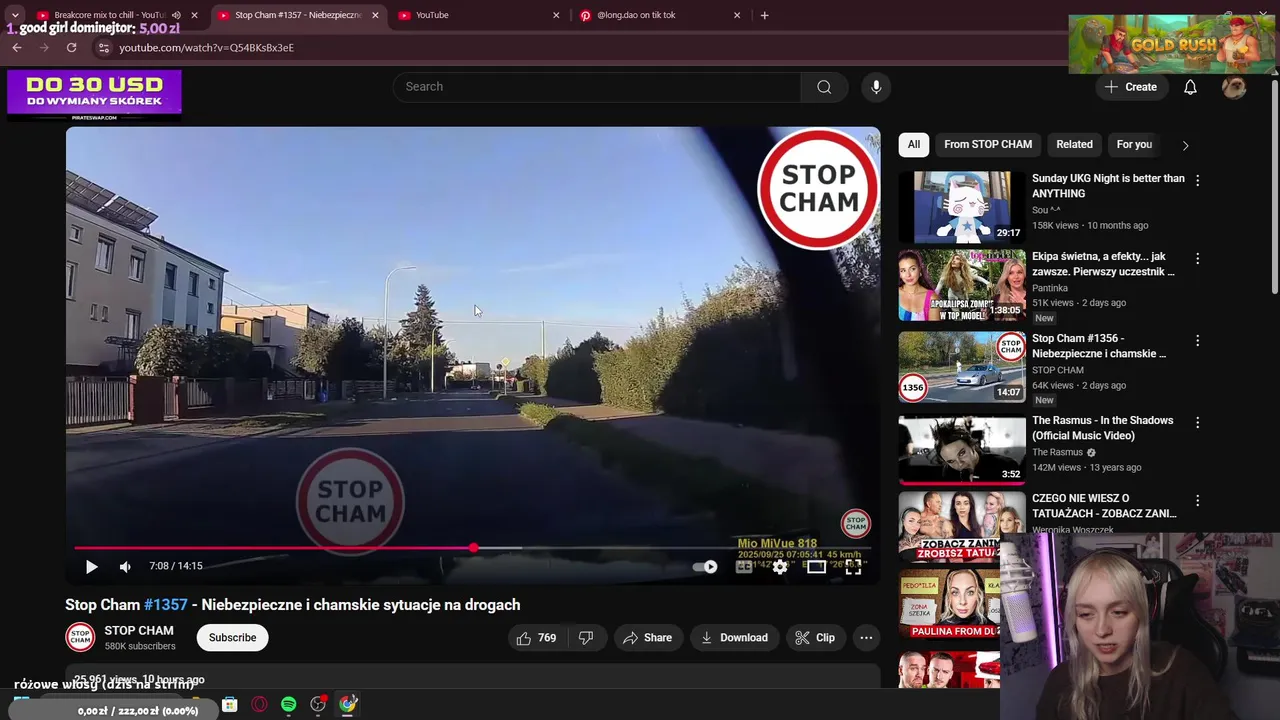Viewport: 1280px width, 720px height.
Task: Click the Download button under the video
Action: tap(735, 638)
